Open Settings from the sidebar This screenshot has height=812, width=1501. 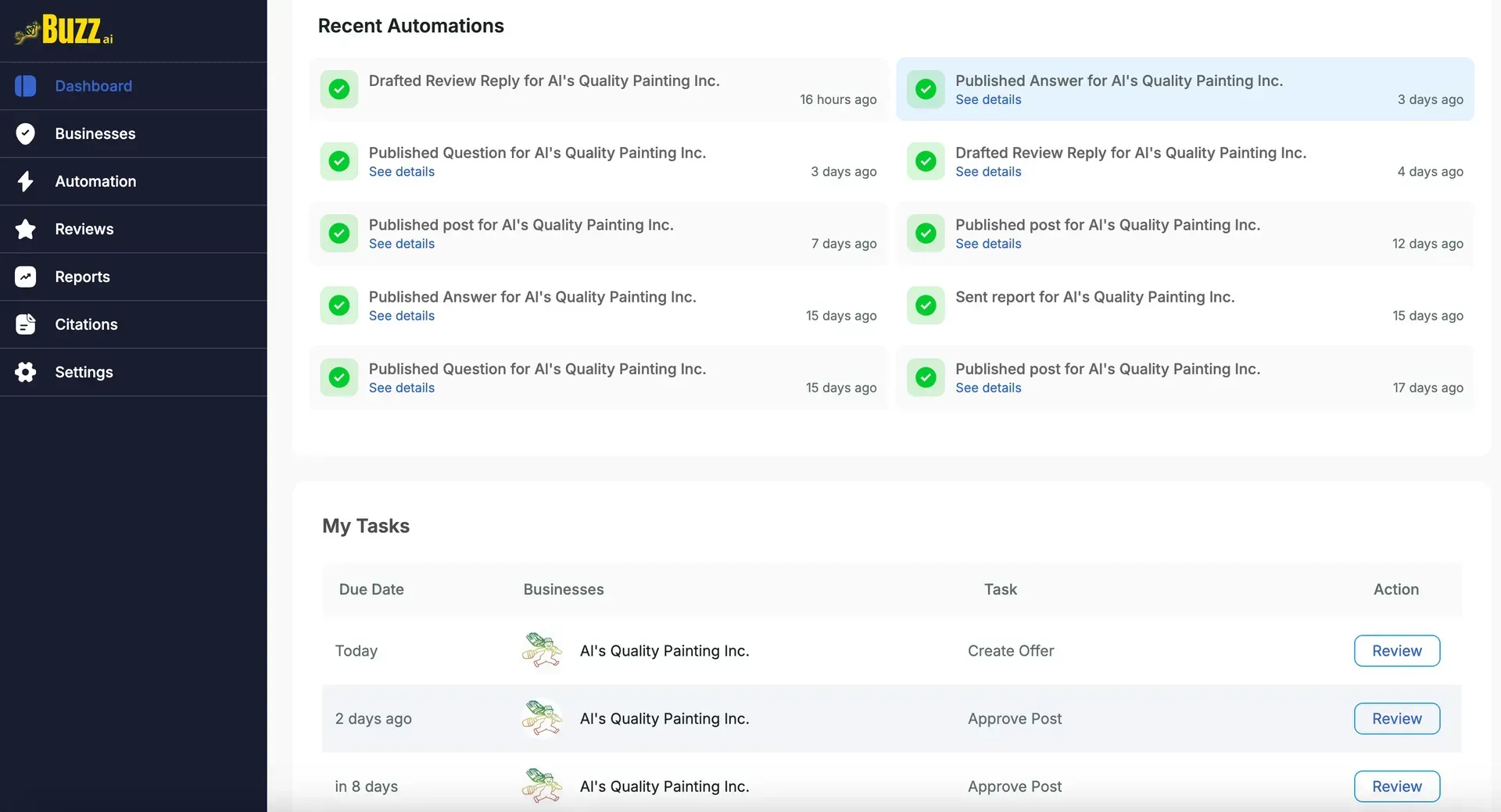(x=133, y=372)
